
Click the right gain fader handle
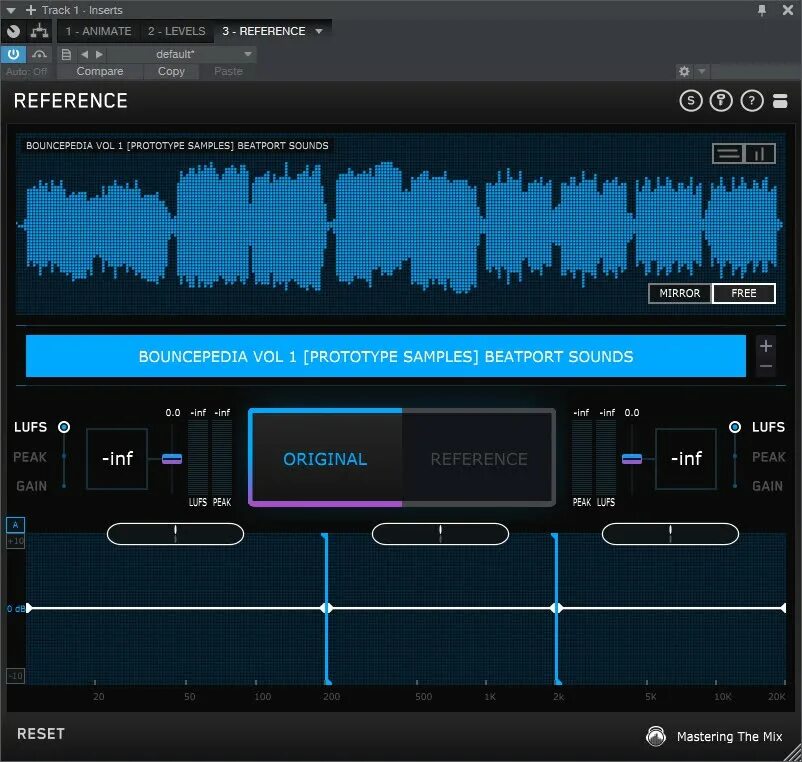[632, 459]
